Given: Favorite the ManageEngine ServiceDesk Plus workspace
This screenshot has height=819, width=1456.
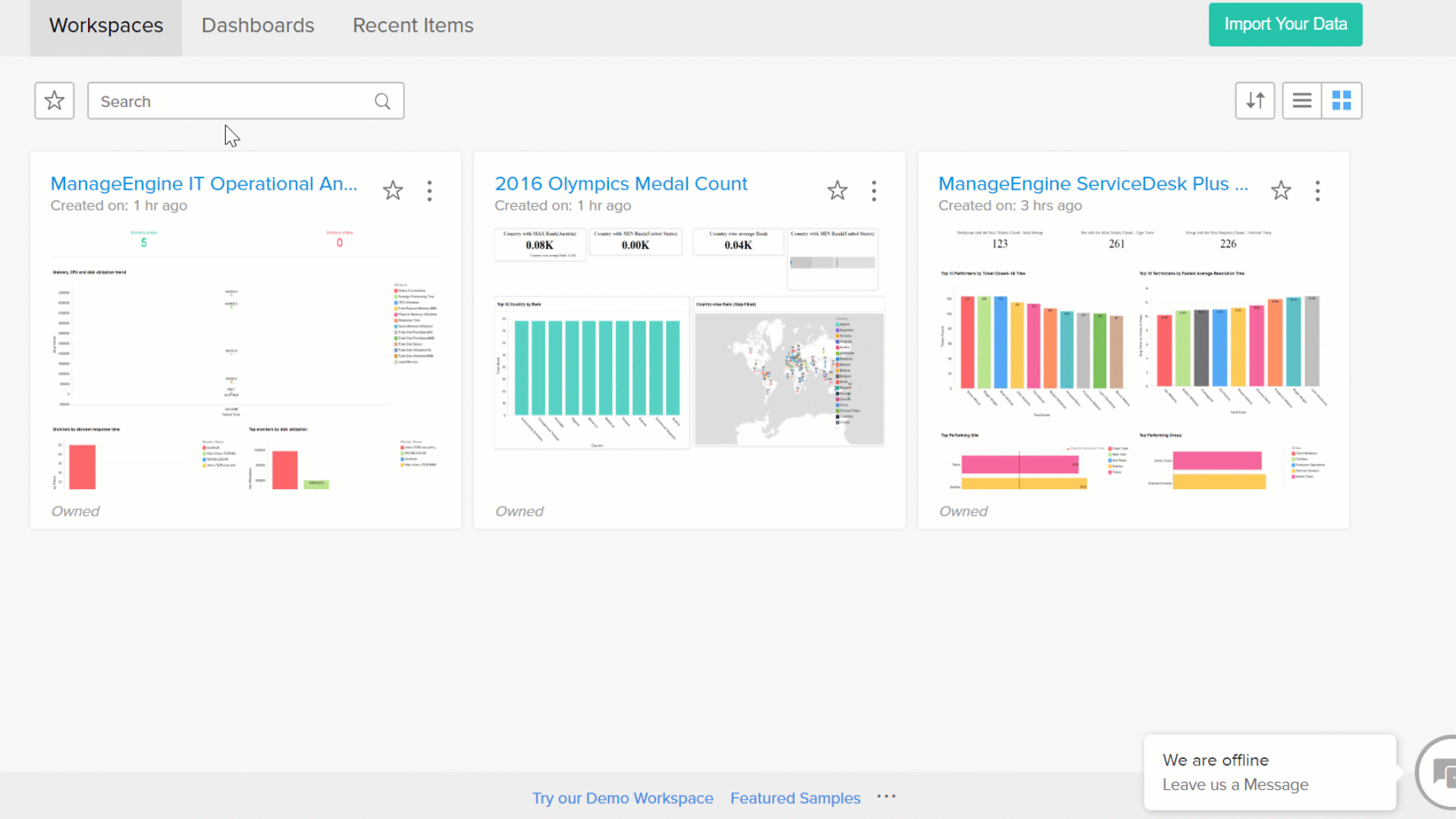Looking at the screenshot, I should (1282, 190).
